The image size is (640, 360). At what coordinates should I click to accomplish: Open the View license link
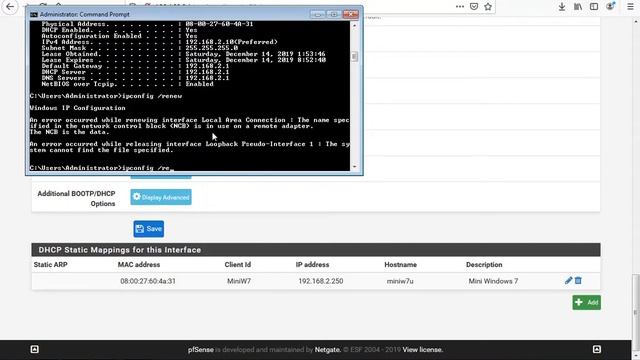(423, 350)
